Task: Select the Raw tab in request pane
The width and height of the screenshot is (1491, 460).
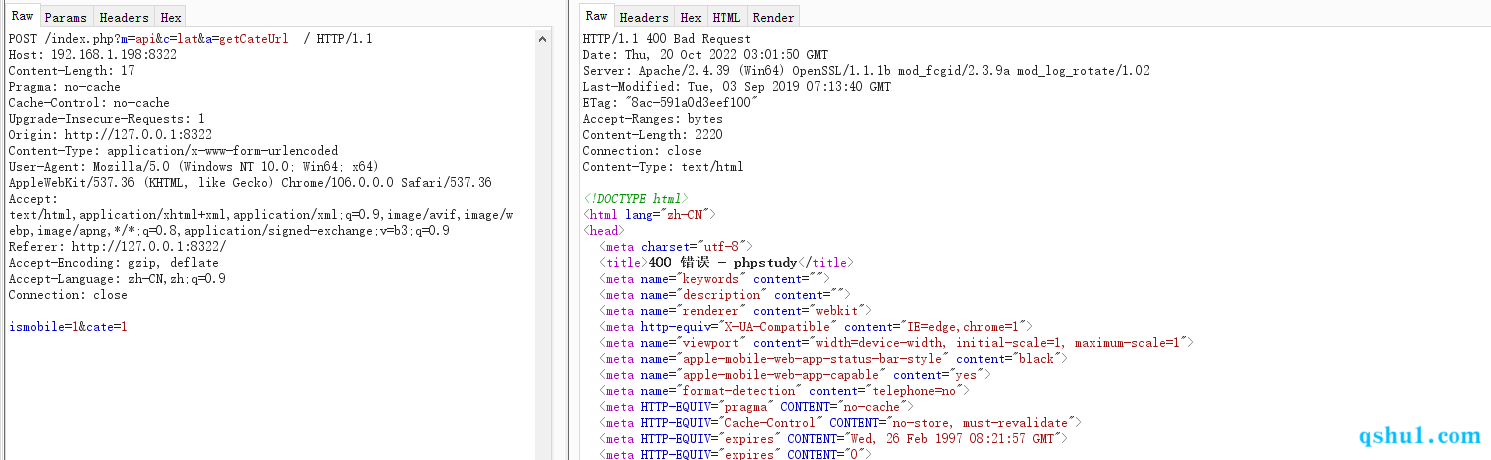Action: click(22, 16)
